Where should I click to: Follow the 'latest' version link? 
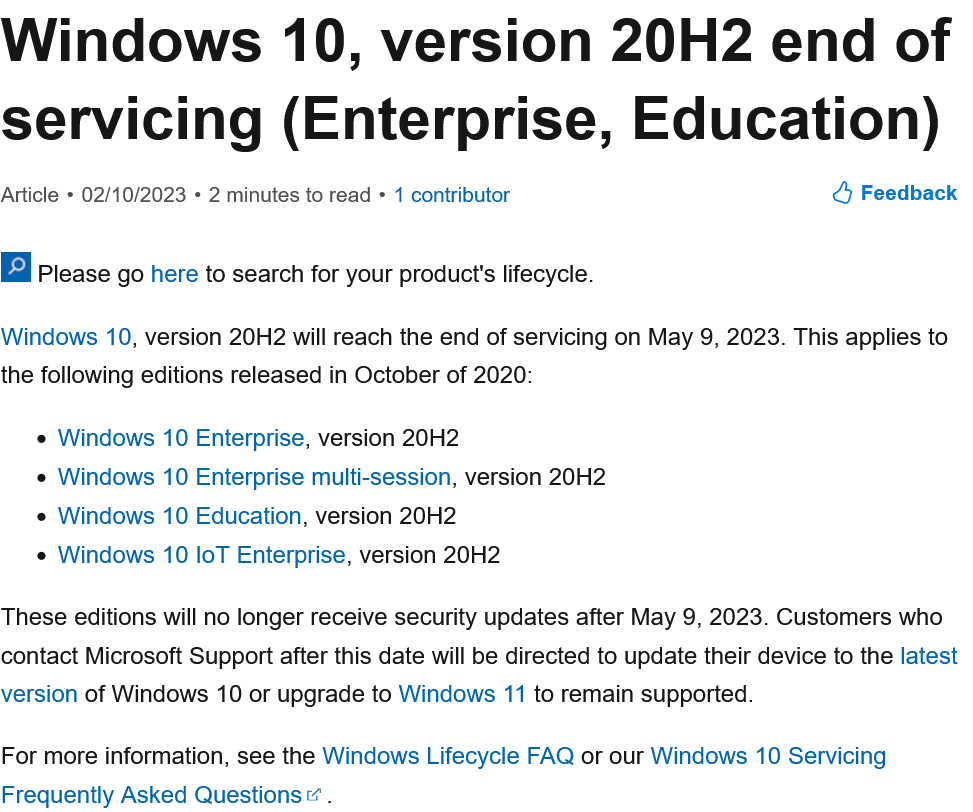pyautogui.click(x=929, y=656)
